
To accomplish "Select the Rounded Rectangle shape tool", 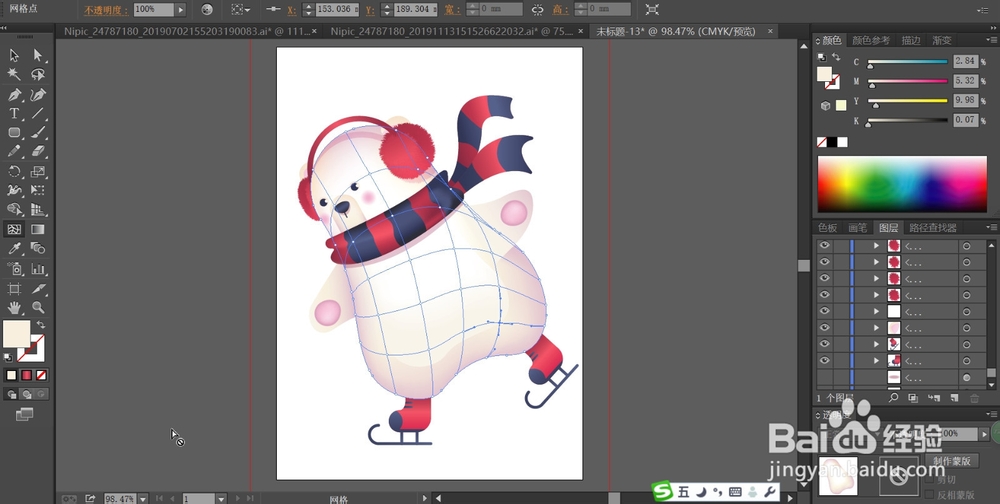I will tap(14, 132).
